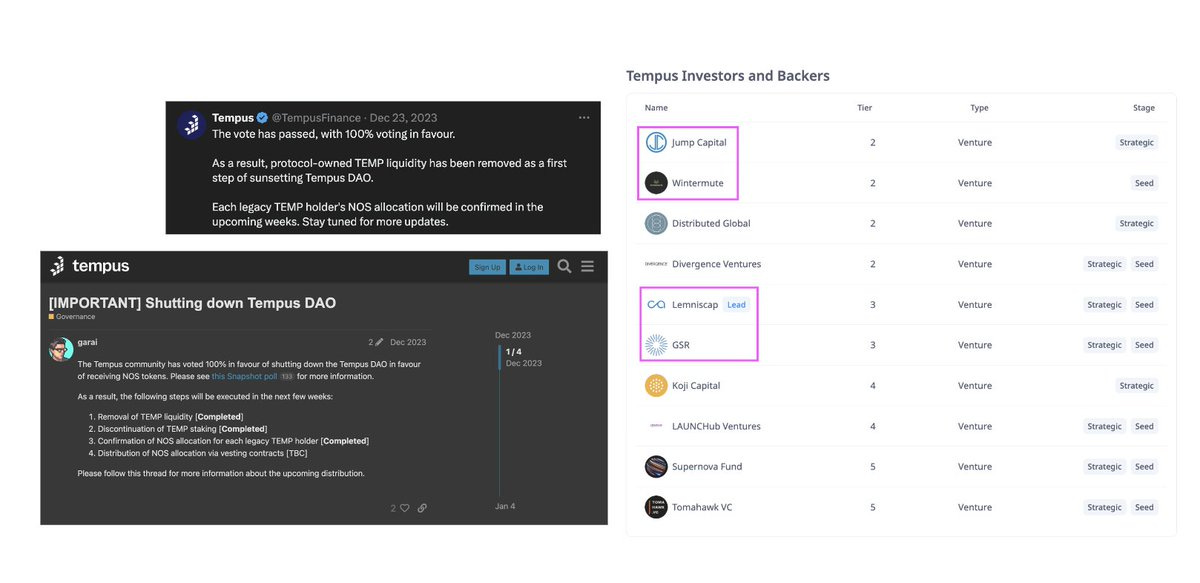Screen dimensions: 1200x583
Task: Open the Tomahawk VC investor name
Action: tap(702, 507)
